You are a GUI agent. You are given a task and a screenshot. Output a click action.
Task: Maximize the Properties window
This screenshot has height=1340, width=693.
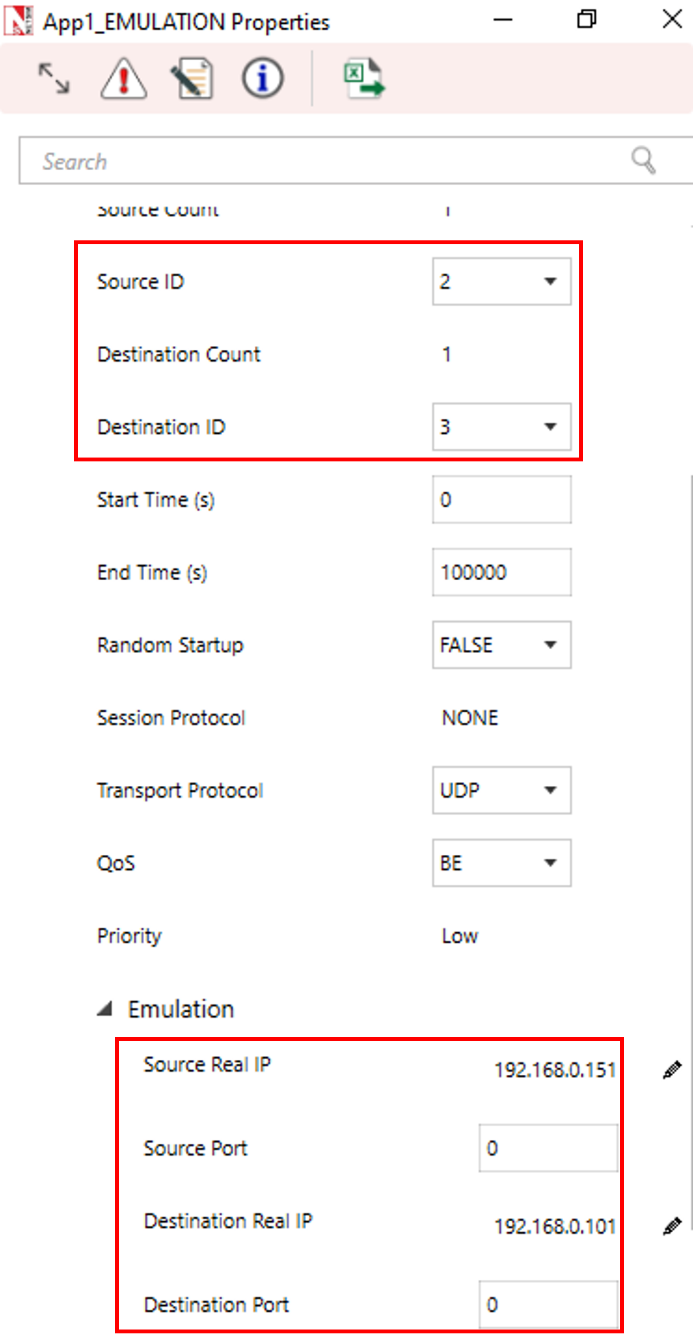click(x=587, y=20)
